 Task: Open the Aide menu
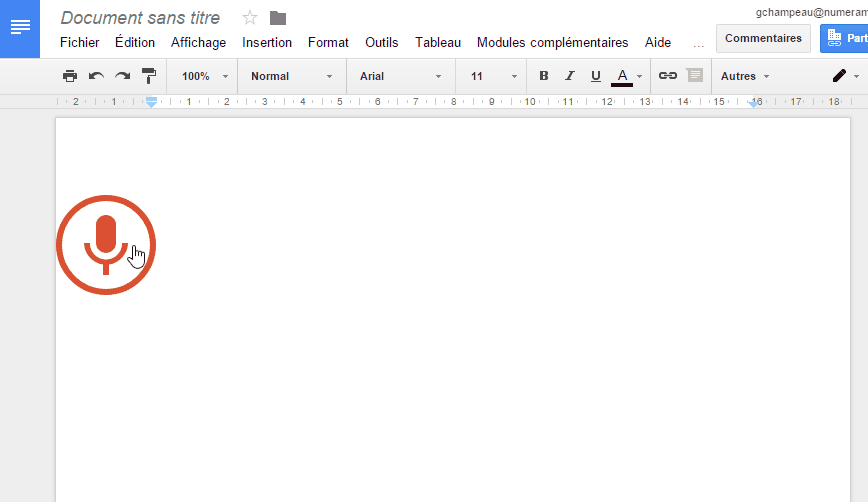658,43
